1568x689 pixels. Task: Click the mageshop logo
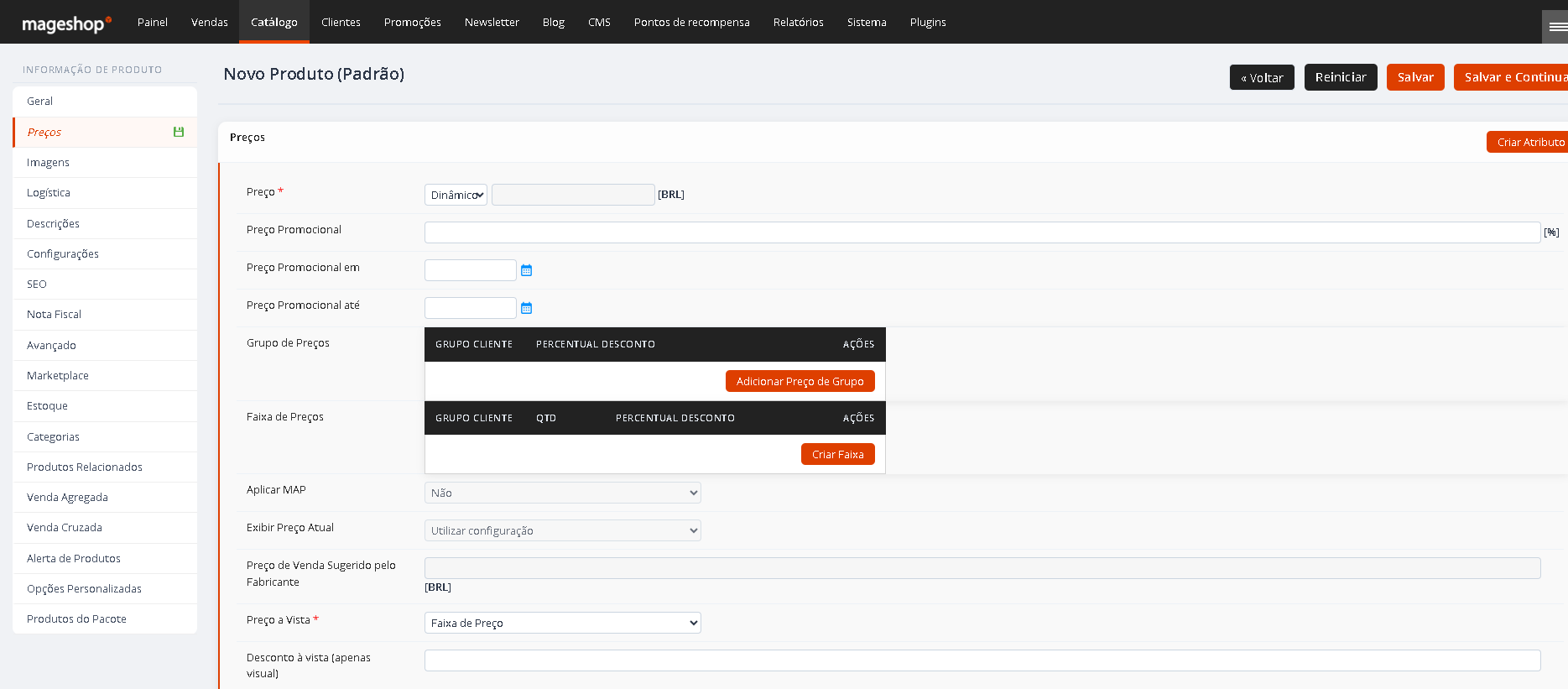pos(66,23)
